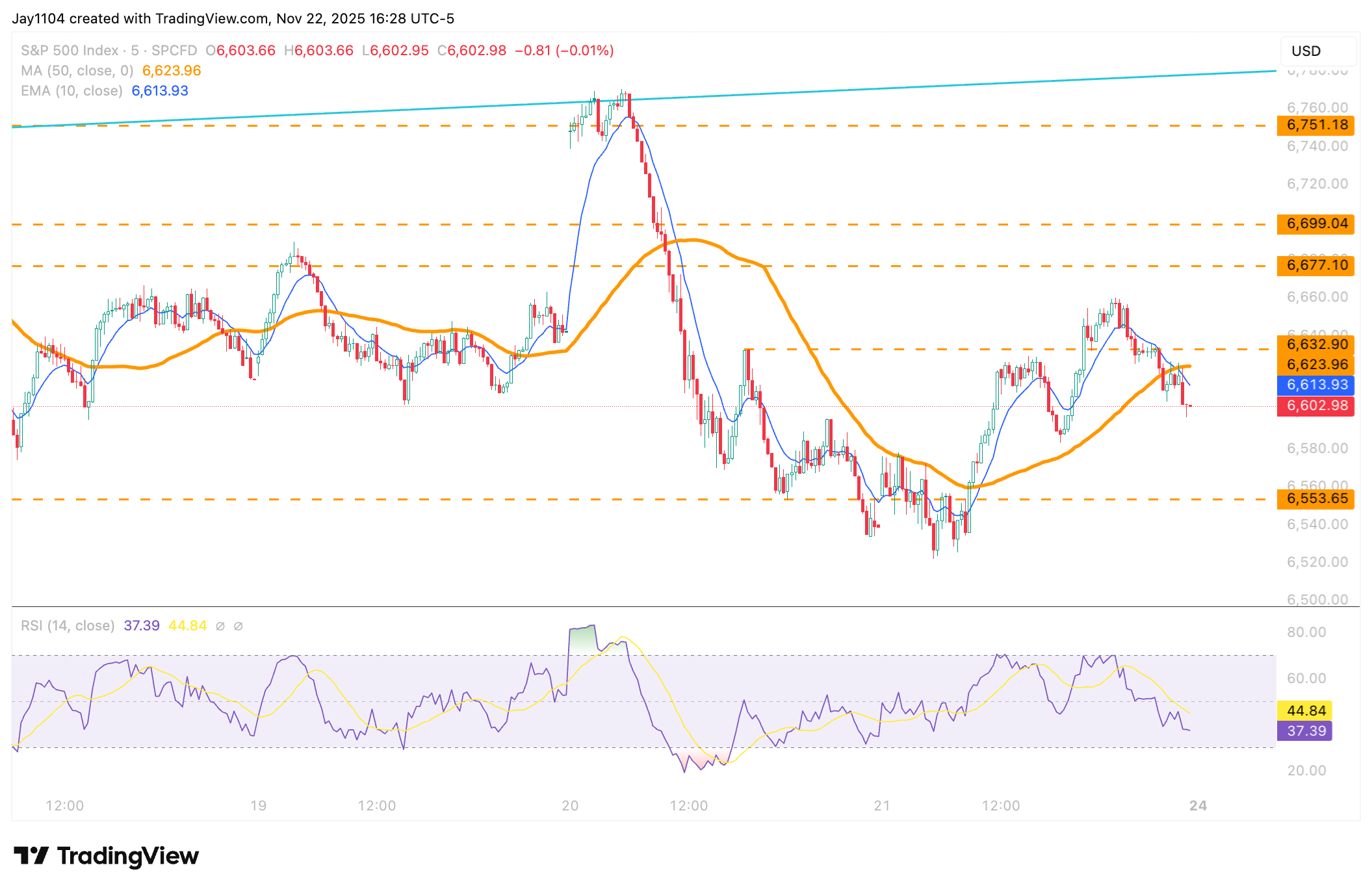Viewport: 1372px width, 891px height.
Task: Click the second empty-value symbol beside RSI
Action: pos(239,626)
